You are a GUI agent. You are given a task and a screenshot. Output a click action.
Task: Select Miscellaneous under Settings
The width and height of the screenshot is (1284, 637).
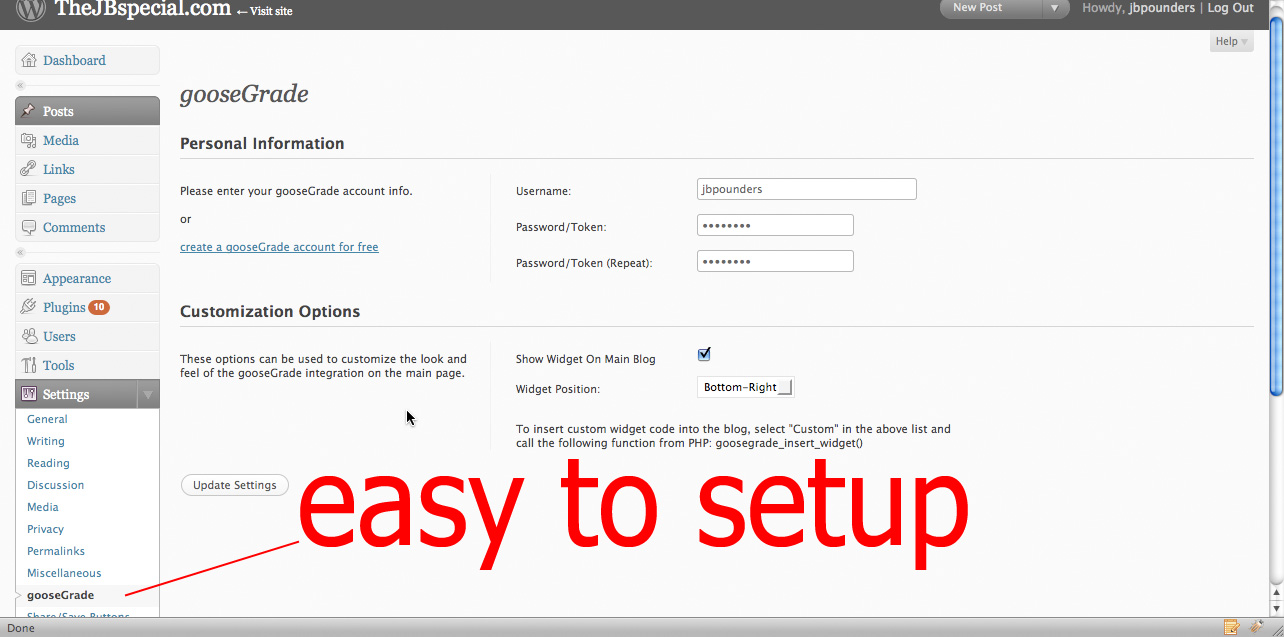(64, 573)
